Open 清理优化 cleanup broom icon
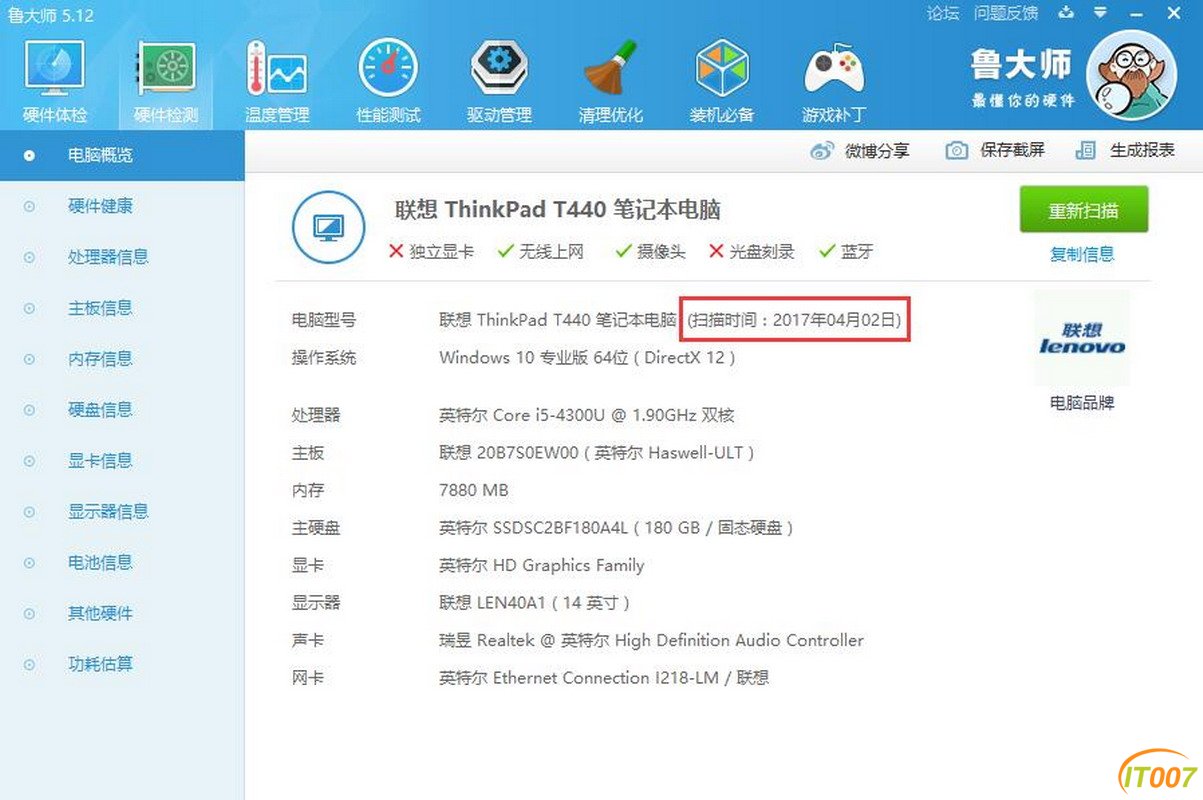Image resolution: width=1203 pixels, height=800 pixels. click(610, 69)
